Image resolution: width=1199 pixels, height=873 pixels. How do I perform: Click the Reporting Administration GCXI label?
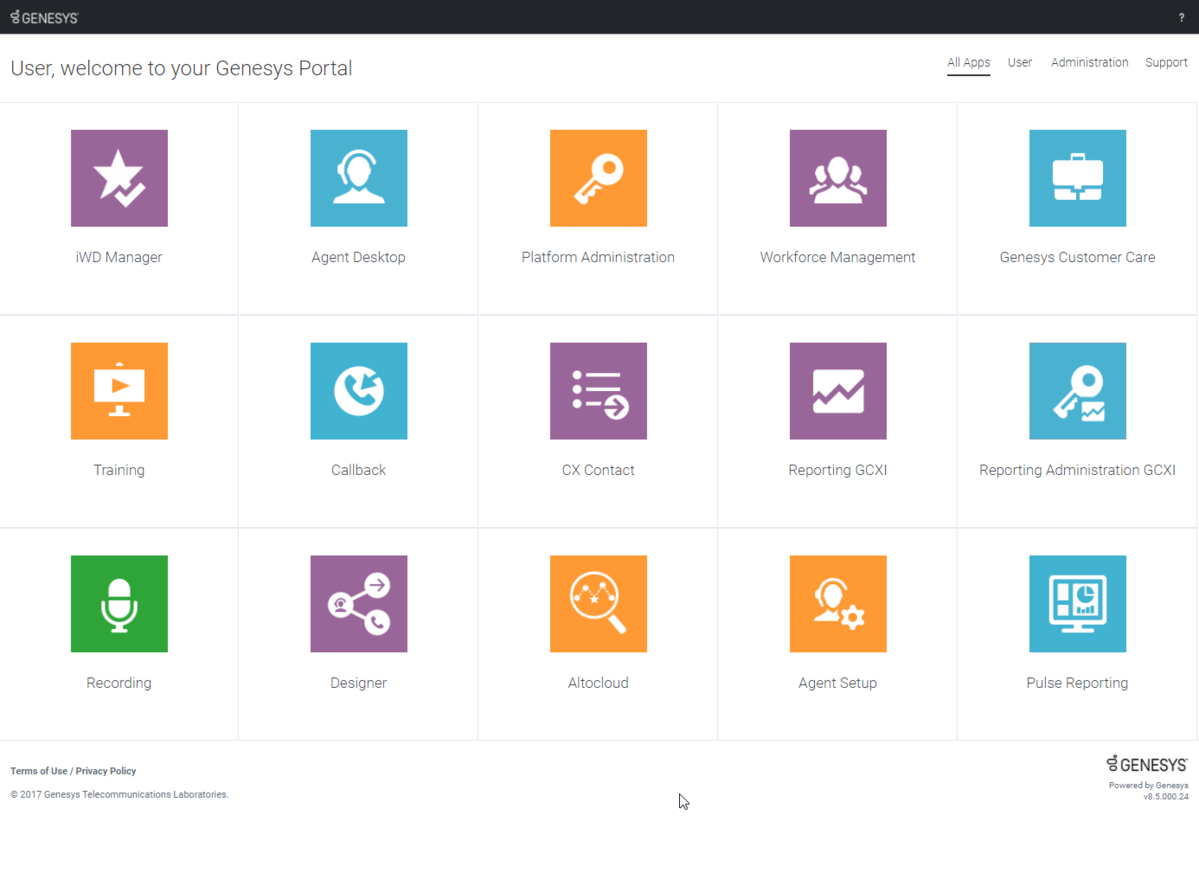(1077, 470)
